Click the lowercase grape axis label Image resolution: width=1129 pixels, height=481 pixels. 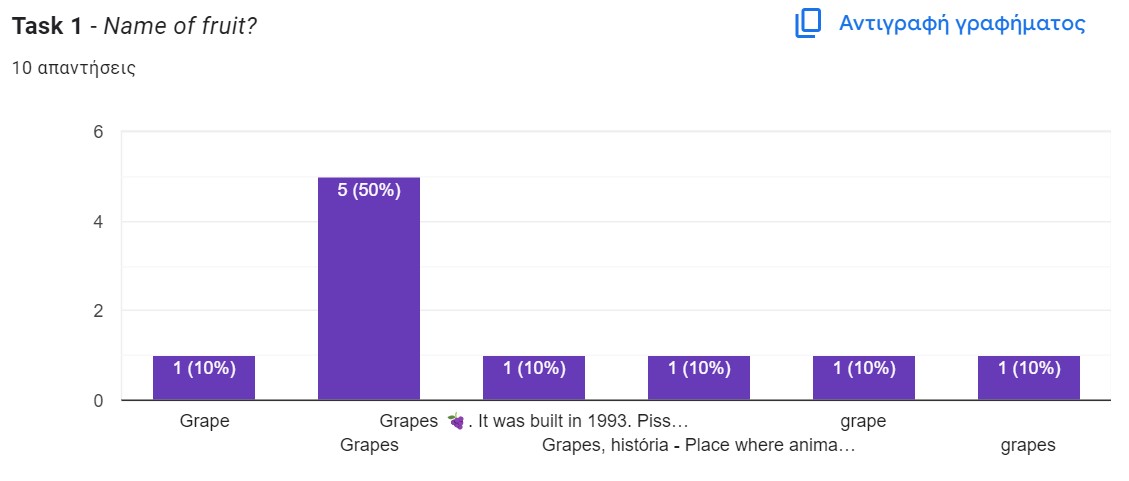(863, 421)
